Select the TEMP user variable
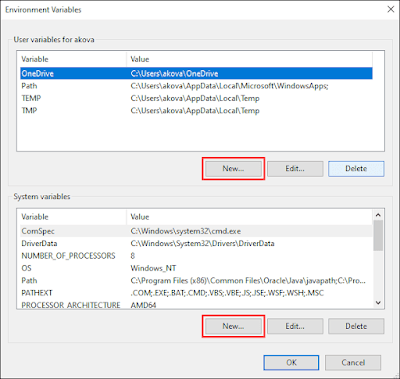This screenshot has height=379, width=400. pyautogui.click(x=196, y=98)
